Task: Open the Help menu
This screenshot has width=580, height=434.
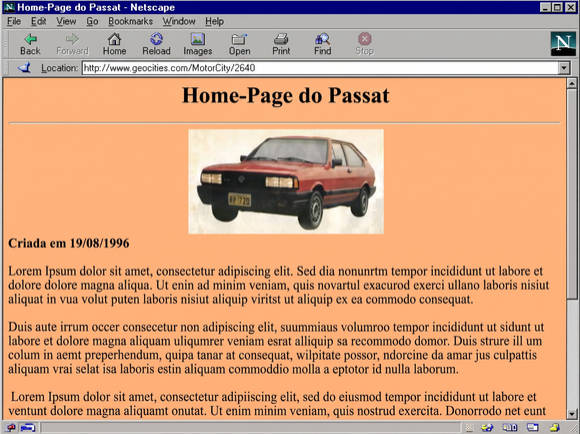Action: (215, 21)
